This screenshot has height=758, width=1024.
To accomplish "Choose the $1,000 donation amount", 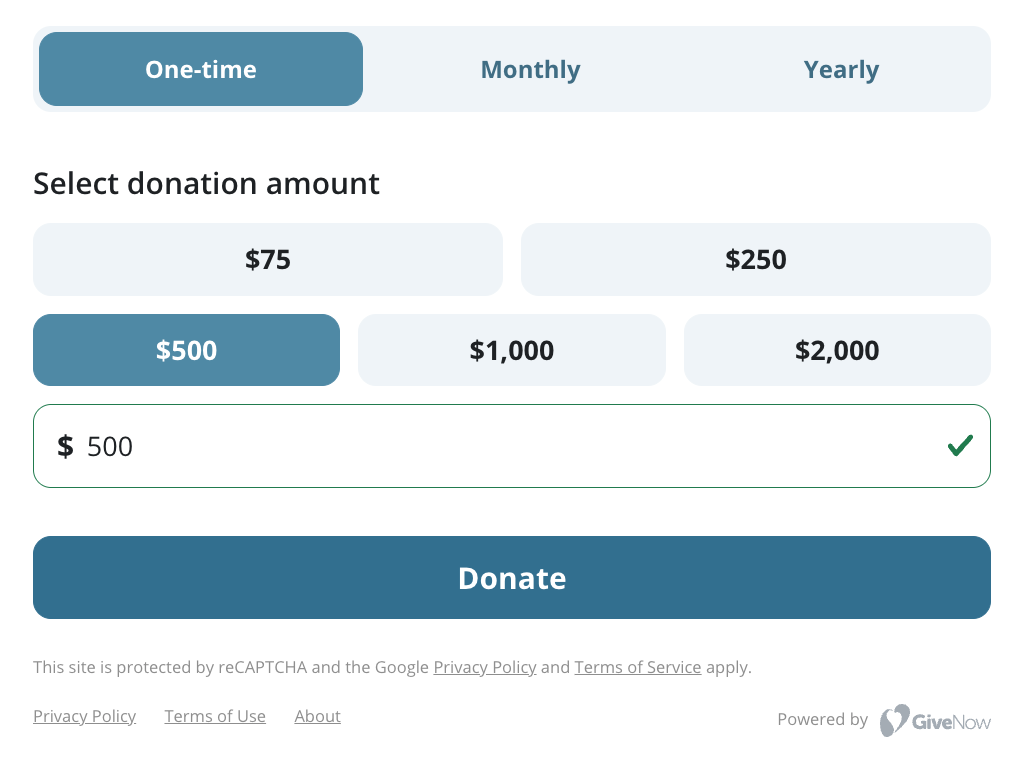I will pyautogui.click(x=511, y=350).
